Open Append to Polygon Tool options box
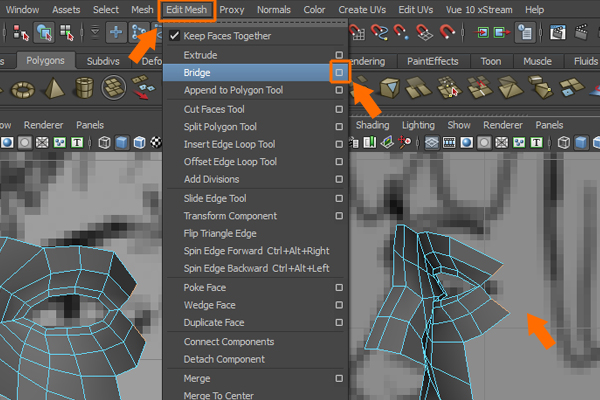The image size is (600, 400). tap(339, 90)
